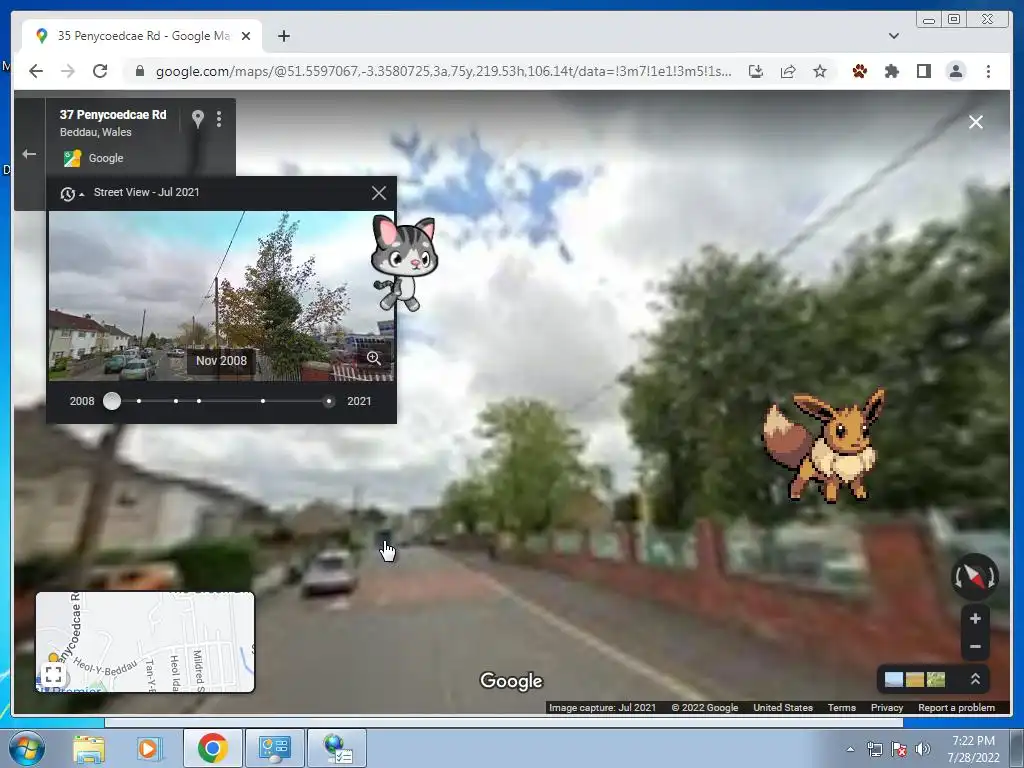Open the Nov 2008 preview thumbnail
1024x768 pixels.
tap(221, 296)
